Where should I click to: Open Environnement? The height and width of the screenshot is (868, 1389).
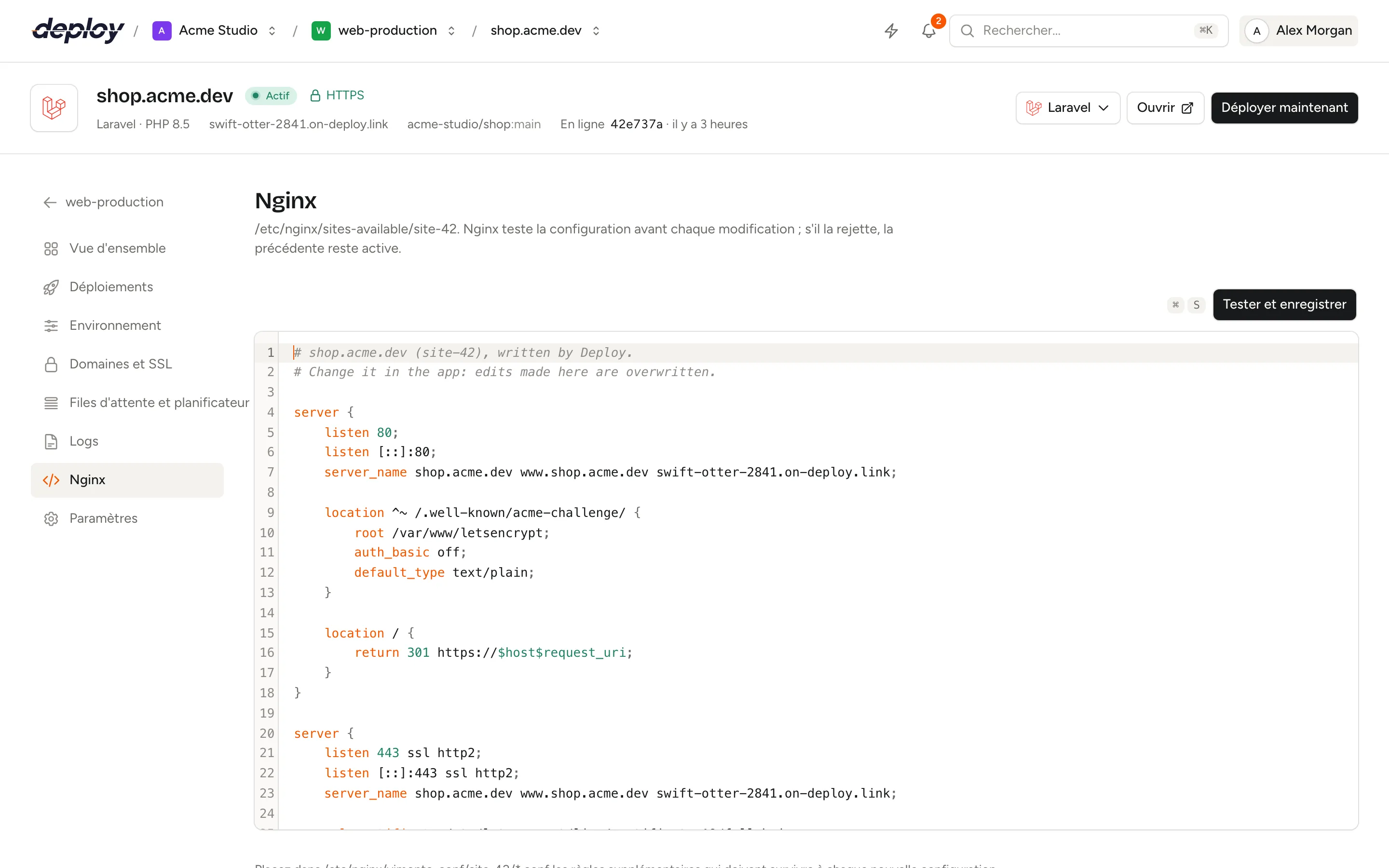pos(127,325)
